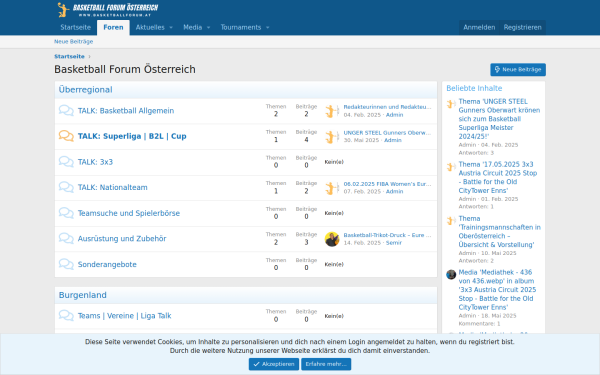This screenshot has height=375, width=600.
Task: Click forum icon beside Sonderangebote
Action: click(x=66, y=264)
